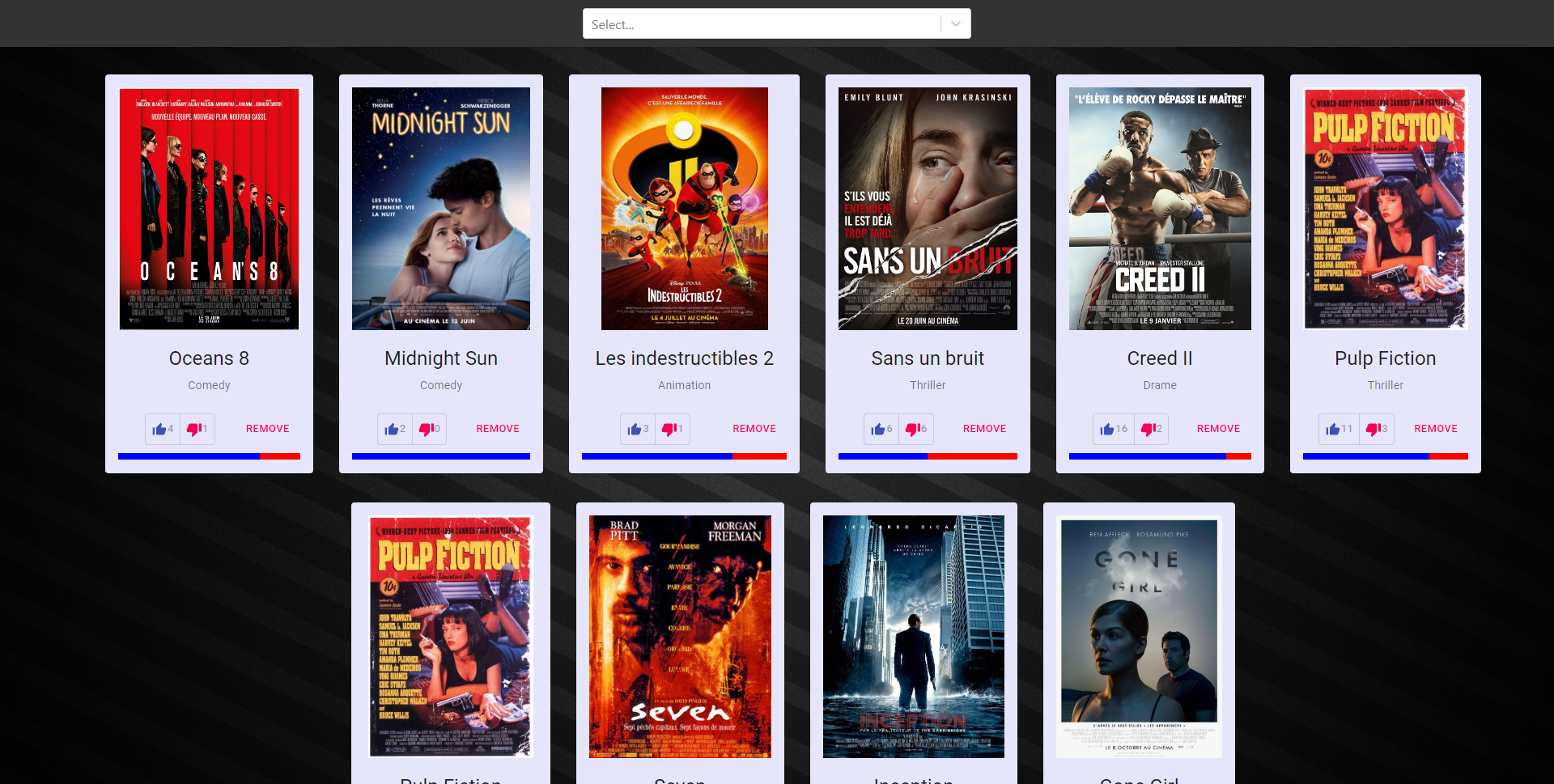Viewport: 1554px width, 784px height.
Task: Click the dropdown chevron next to Select
Action: pos(955,23)
